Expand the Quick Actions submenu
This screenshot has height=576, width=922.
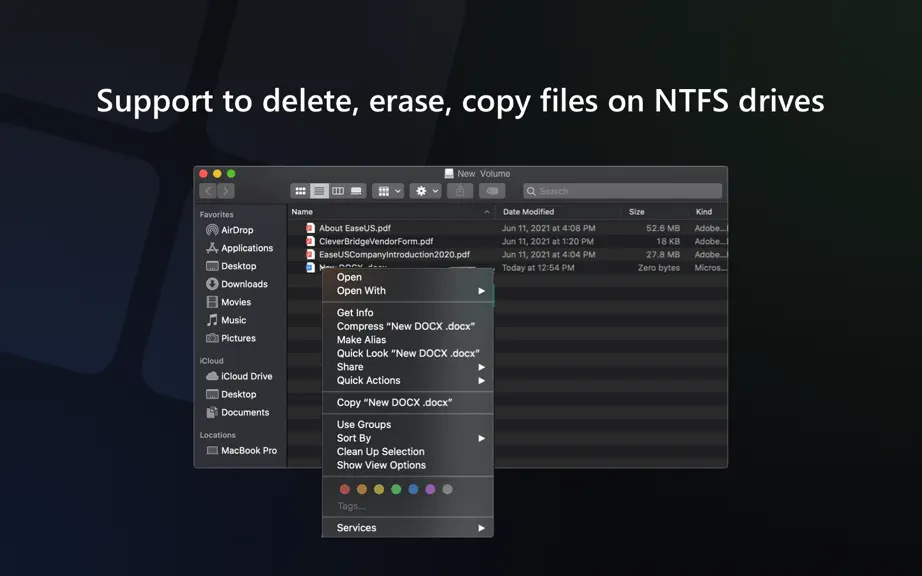pos(407,380)
